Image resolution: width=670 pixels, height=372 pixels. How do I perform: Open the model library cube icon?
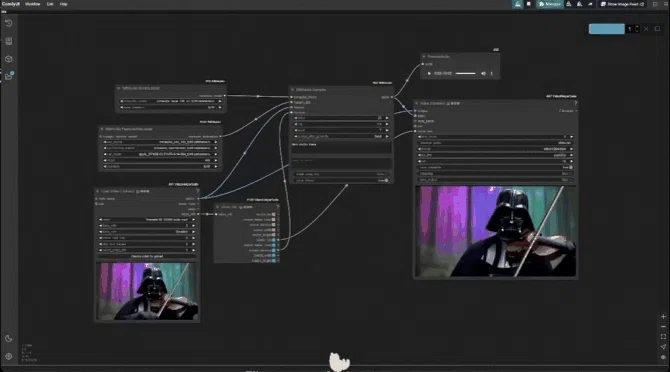9,59
